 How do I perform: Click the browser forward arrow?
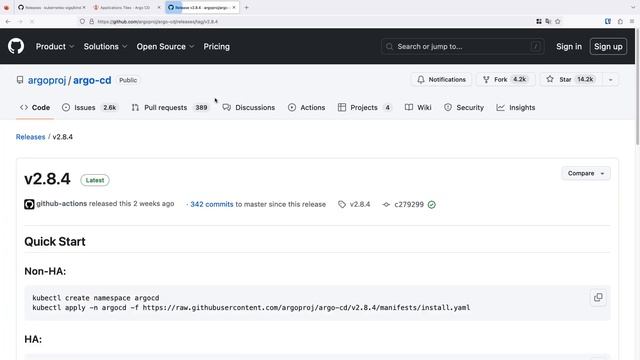20,21
